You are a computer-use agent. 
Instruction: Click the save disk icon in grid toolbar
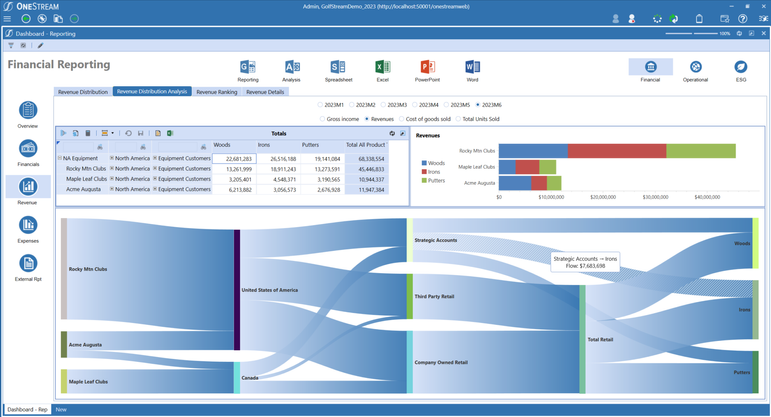141,133
